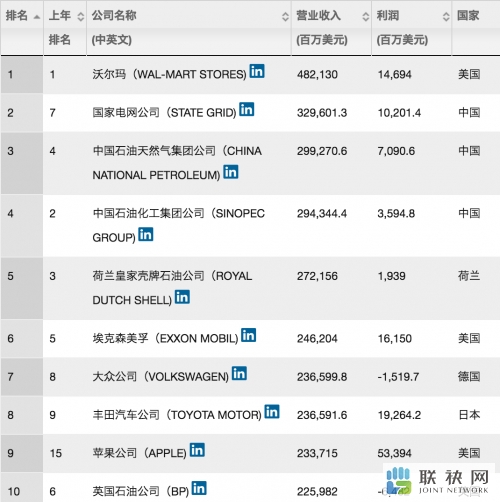This screenshot has height=502, width=500.
Task: Click the 国家 column header
Action: 468,16
